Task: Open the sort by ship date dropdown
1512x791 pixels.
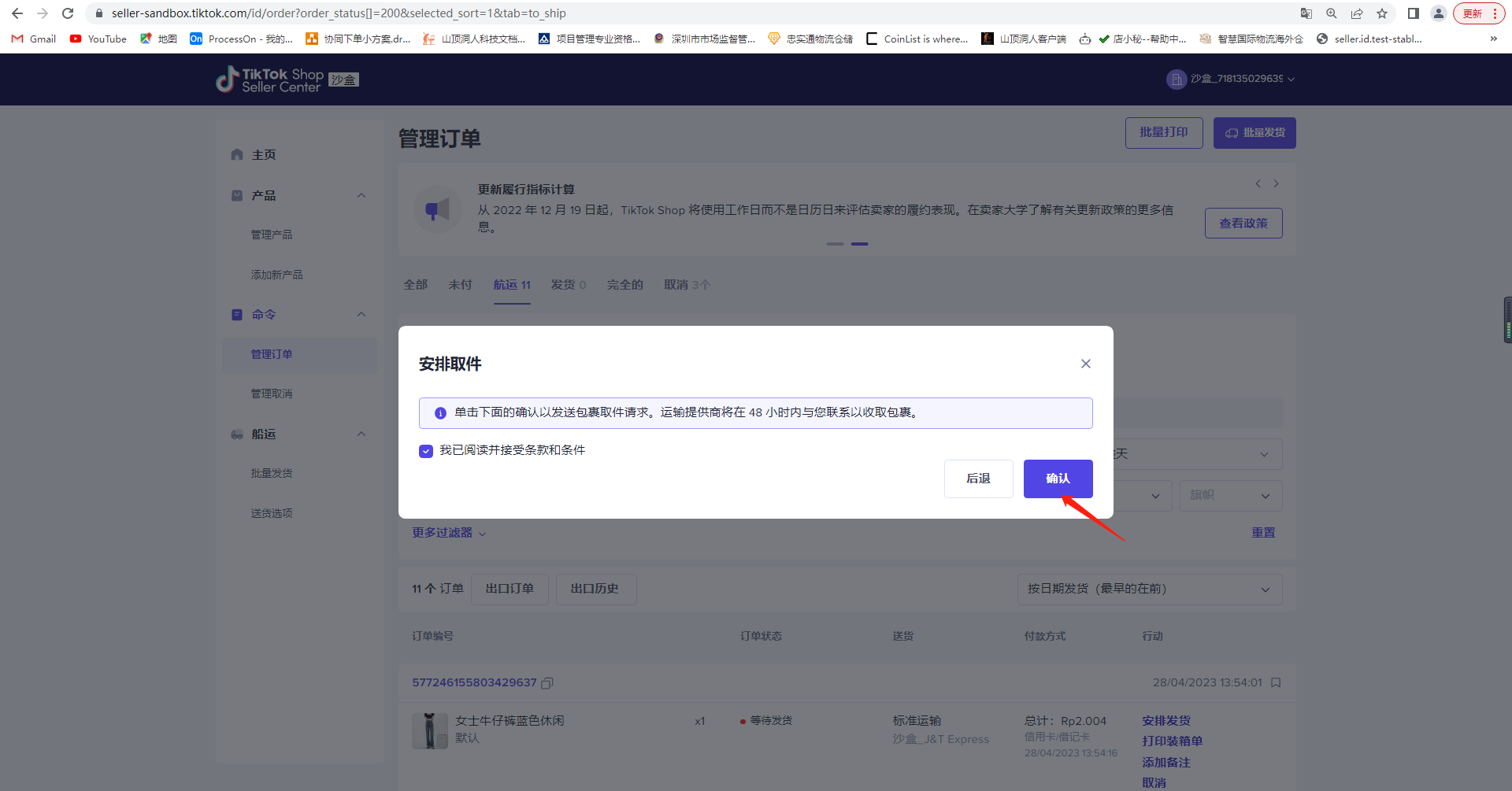Action: click(1148, 590)
